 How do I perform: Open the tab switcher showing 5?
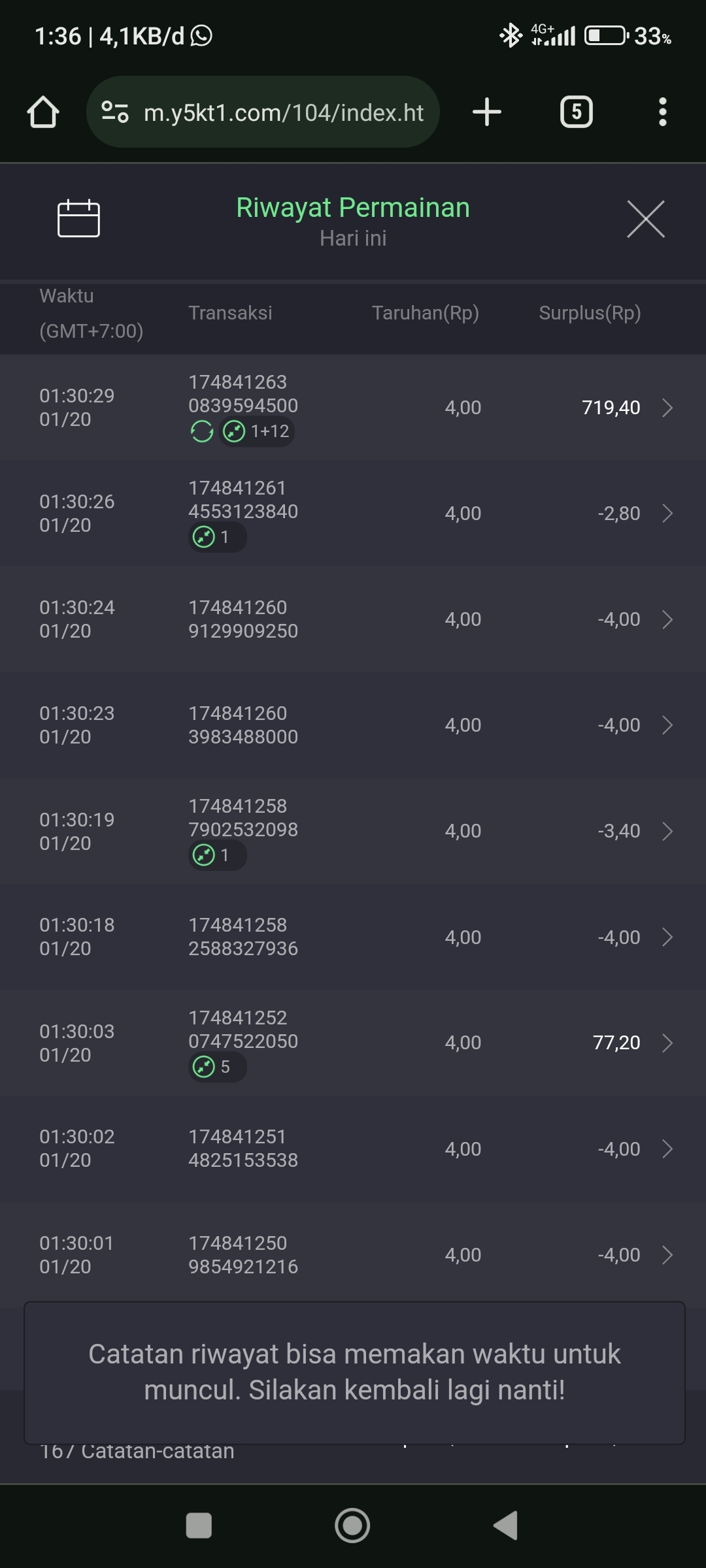pyautogui.click(x=576, y=112)
